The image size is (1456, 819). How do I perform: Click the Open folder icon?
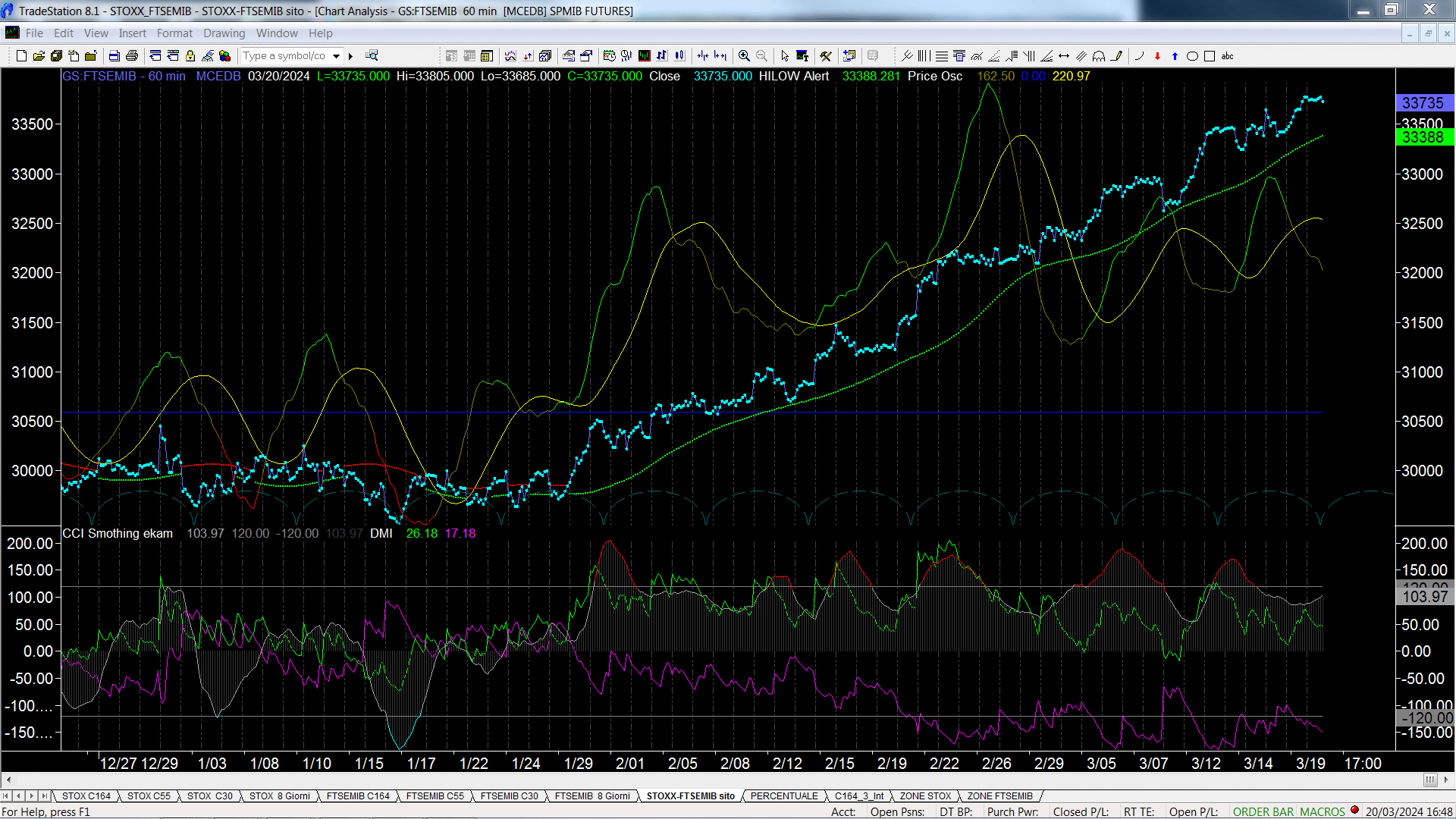point(39,55)
